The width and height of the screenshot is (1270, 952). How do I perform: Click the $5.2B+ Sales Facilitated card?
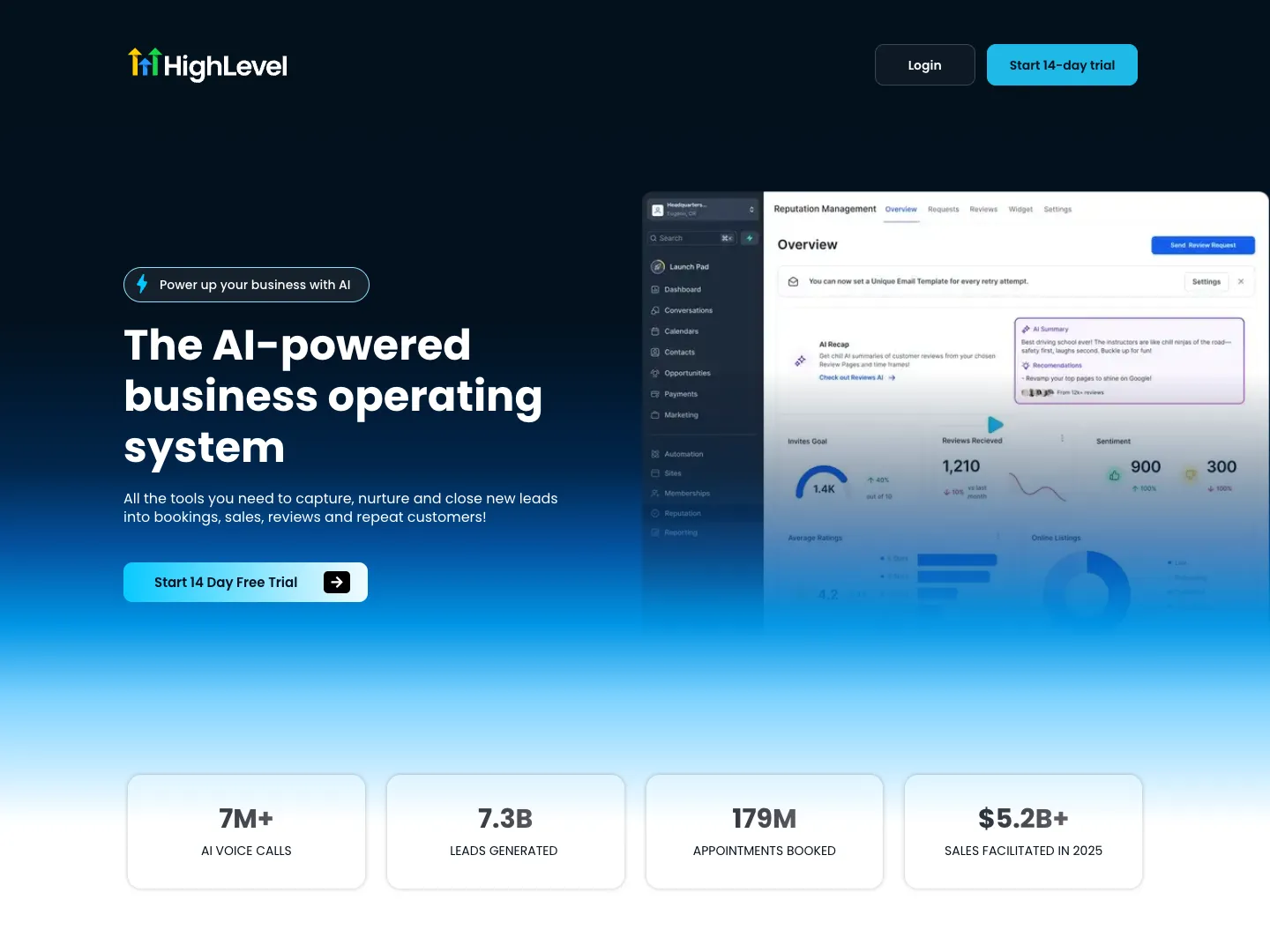click(1023, 831)
